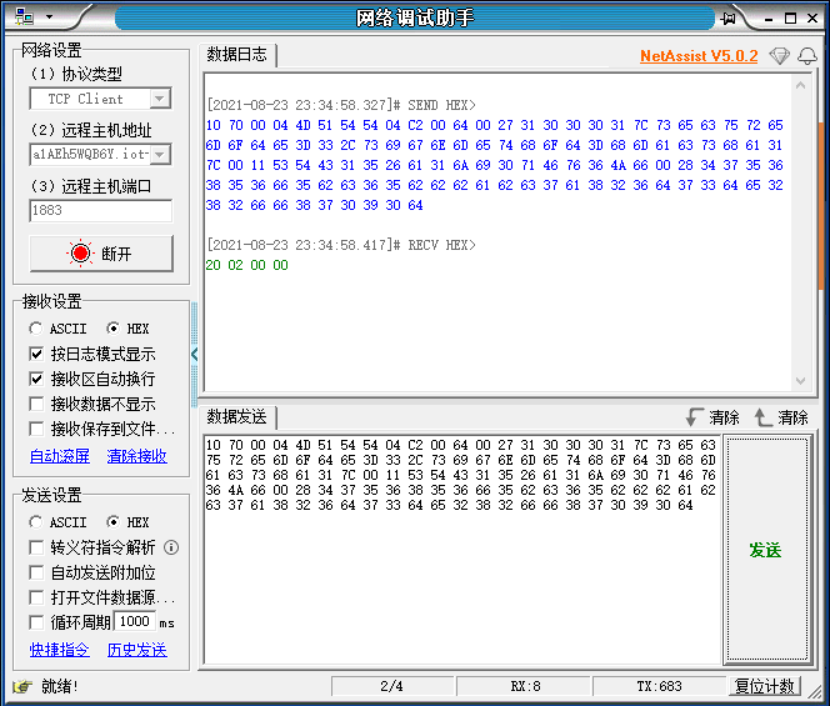This screenshot has width=830, height=706.
Task: Open the application system menu icon
Action: point(24,17)
